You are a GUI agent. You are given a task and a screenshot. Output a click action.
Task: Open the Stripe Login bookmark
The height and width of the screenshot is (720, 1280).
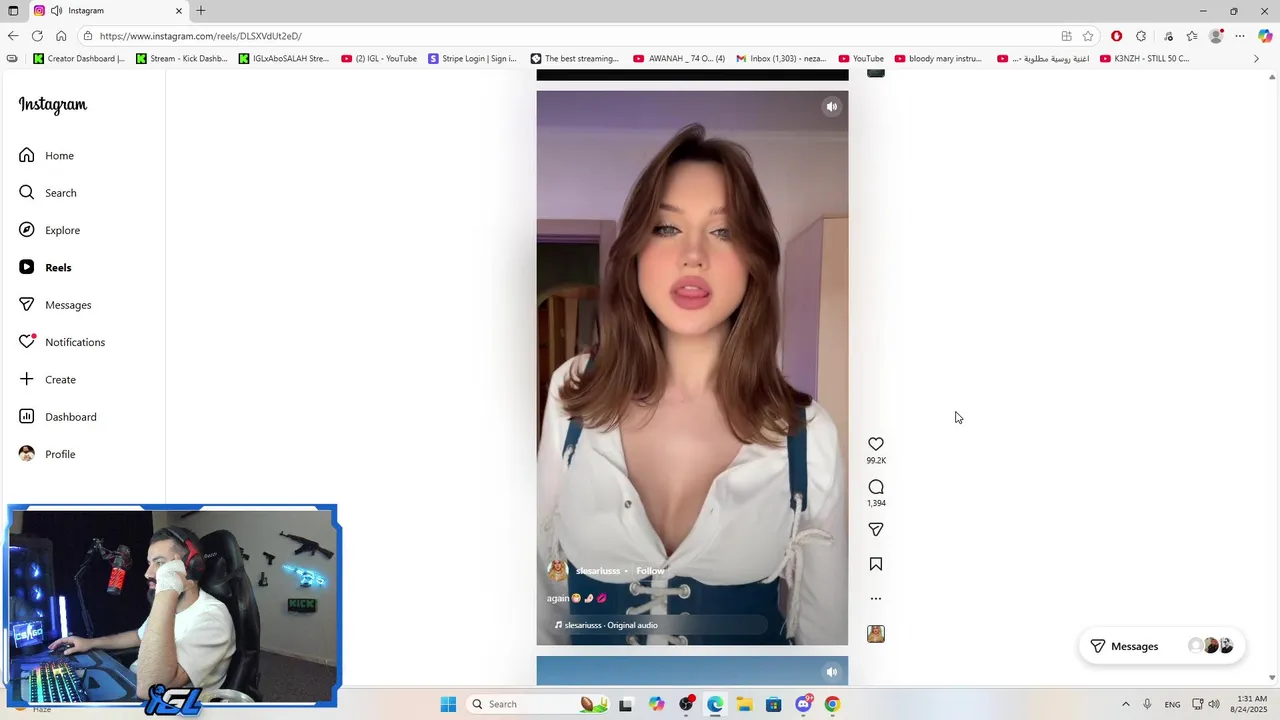tap(472, 59)
